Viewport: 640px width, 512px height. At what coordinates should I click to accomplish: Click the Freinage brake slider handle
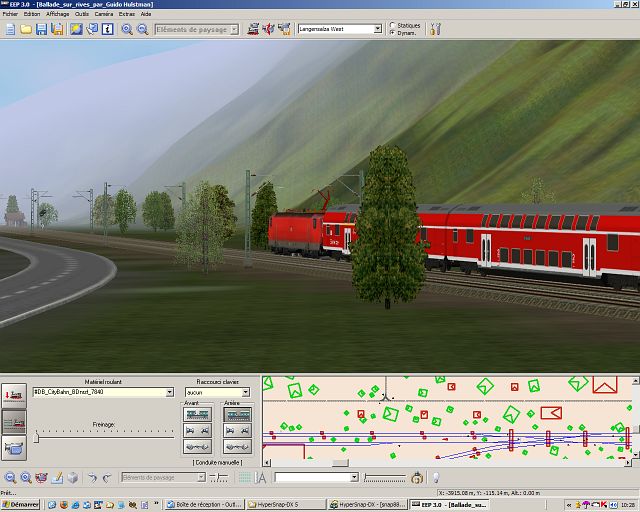36,437
